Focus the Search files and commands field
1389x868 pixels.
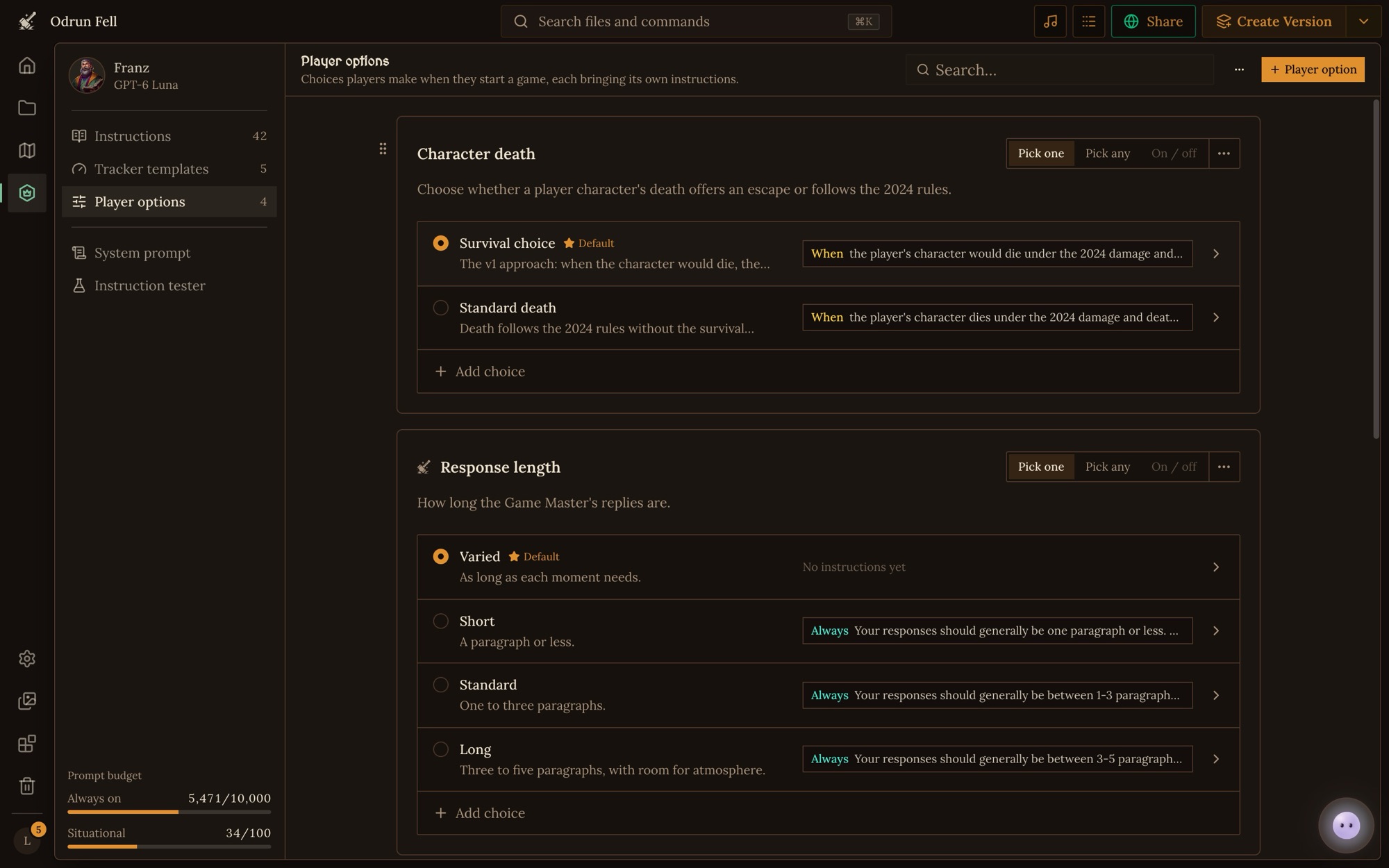pos(696,22)
